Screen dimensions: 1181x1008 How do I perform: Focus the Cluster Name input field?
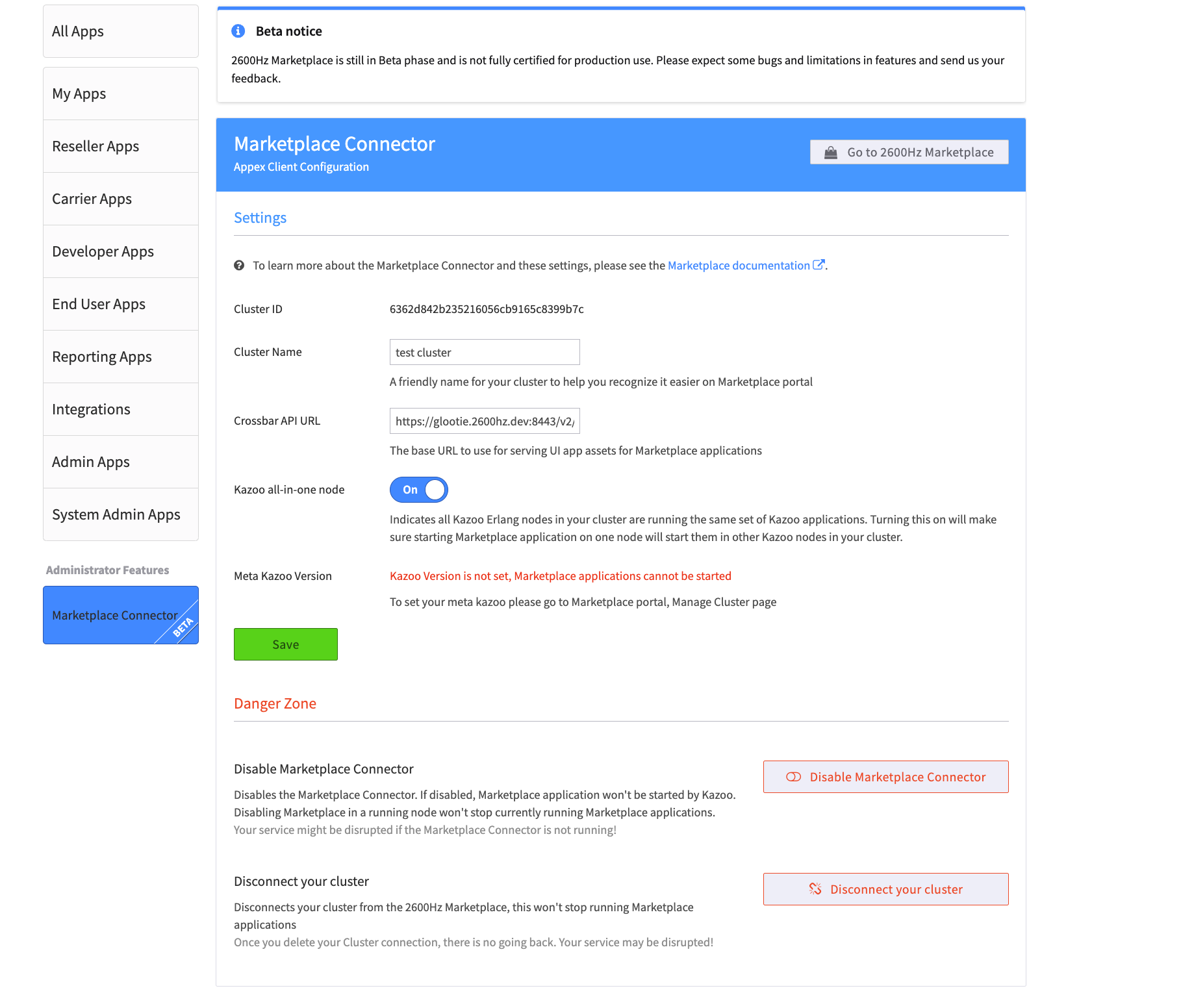click(485, 352)
